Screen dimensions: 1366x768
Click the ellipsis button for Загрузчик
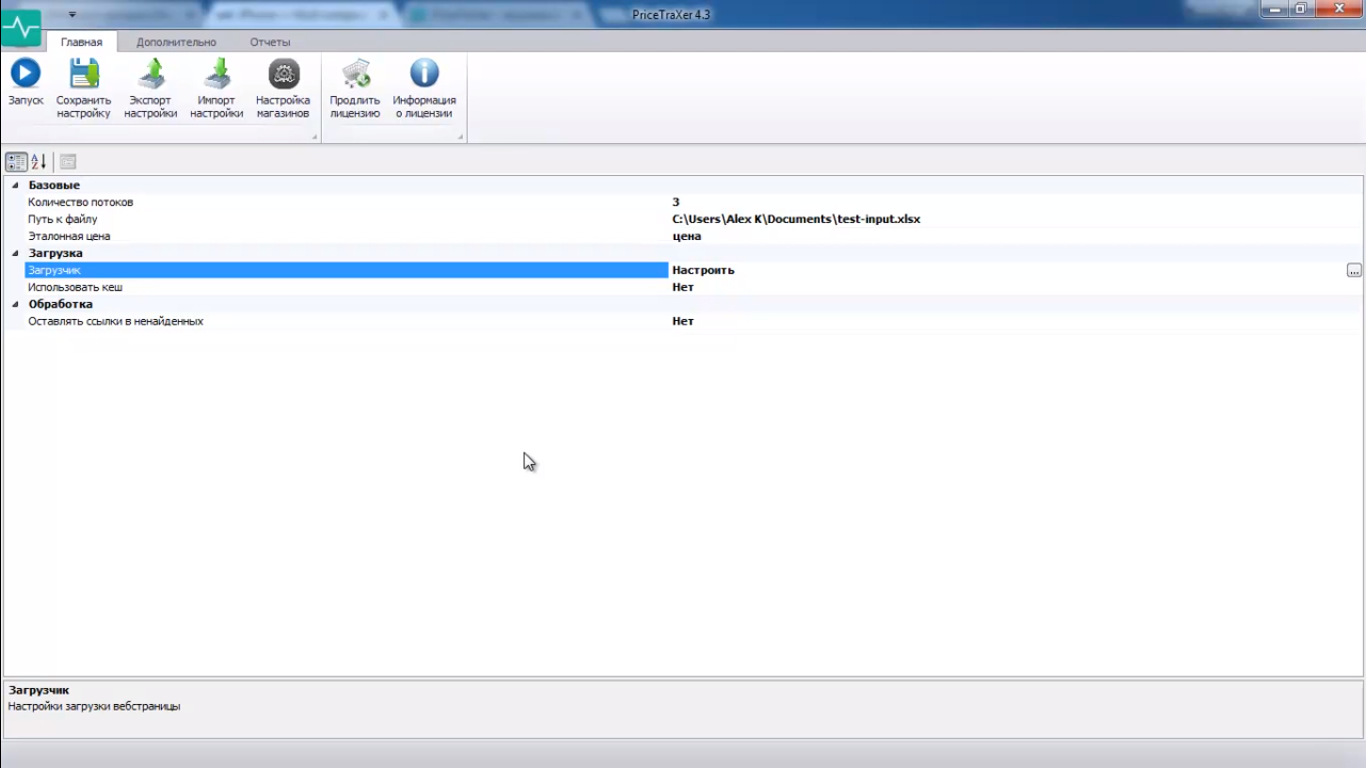click(x=1354, y=270)
